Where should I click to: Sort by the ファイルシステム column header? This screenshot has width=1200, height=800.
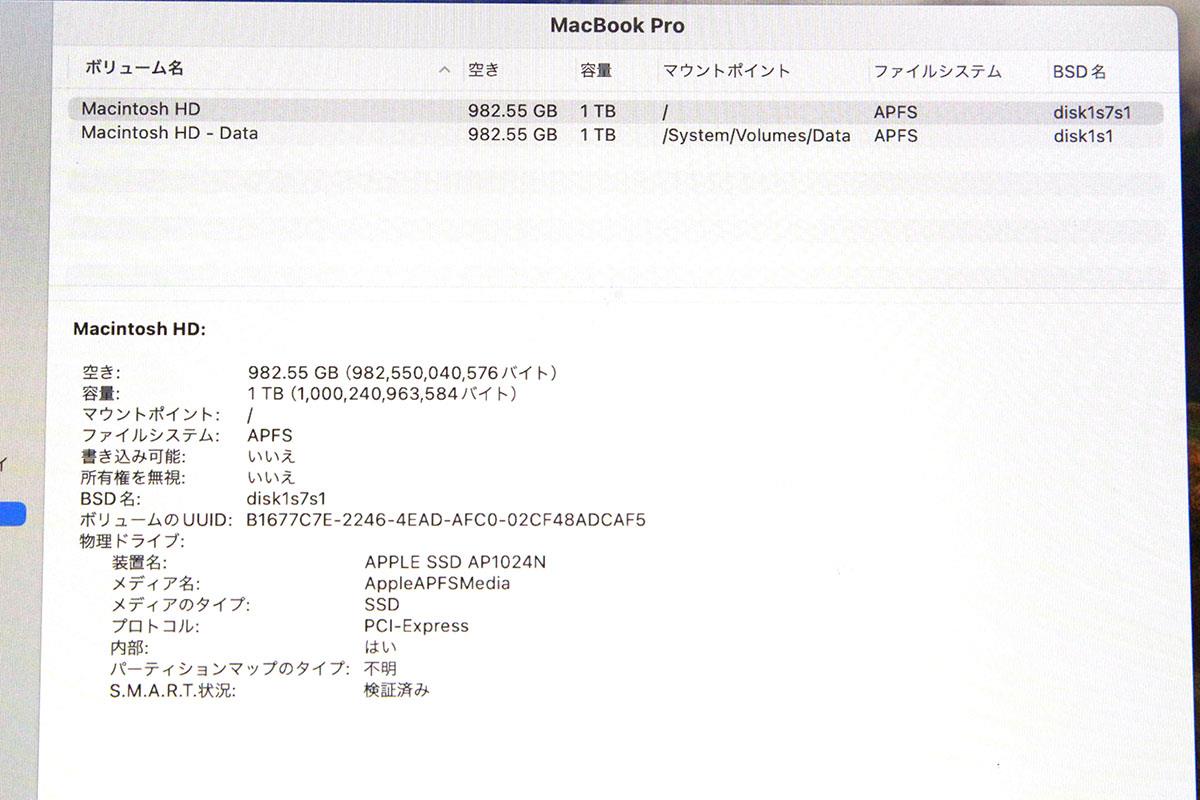[x=937, y=72]
